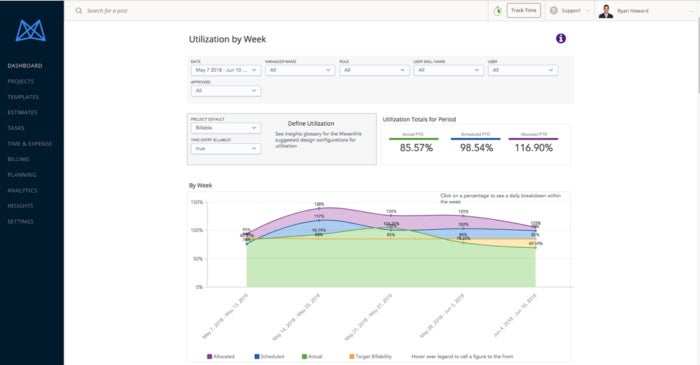Click the 85.57% actual utilization total
Screen dimensions: 700x365
pos(416,148)
